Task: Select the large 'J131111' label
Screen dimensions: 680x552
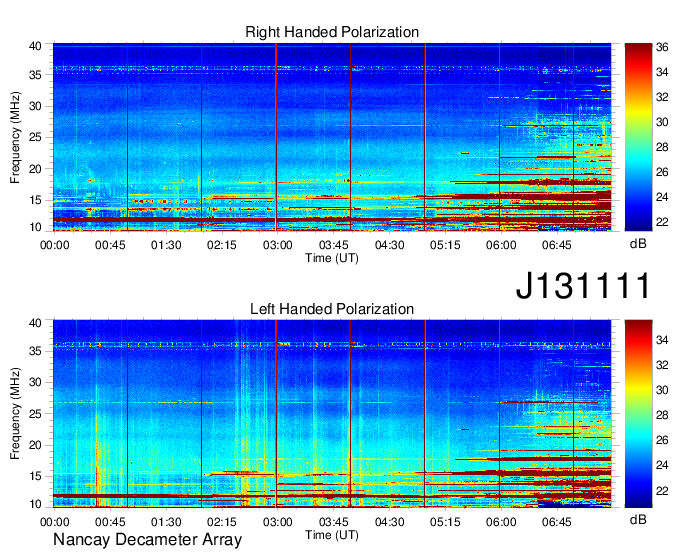Action: click(x=583, y=285)
